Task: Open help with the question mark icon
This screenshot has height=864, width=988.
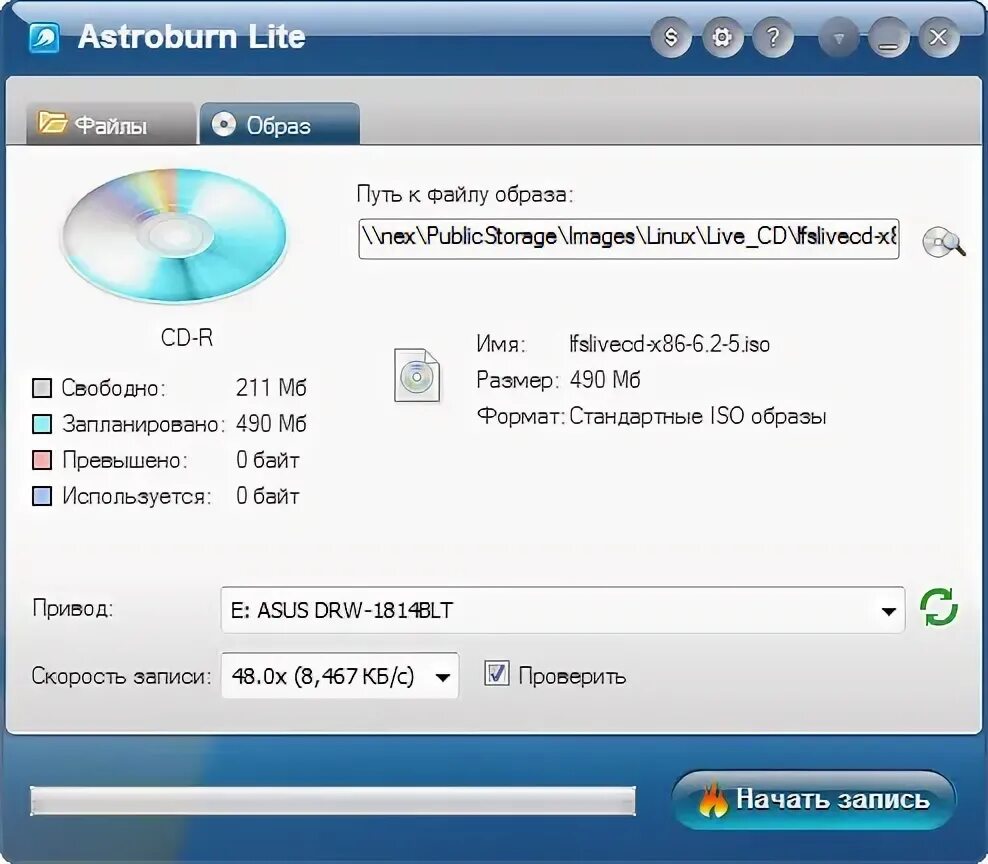Action: point(773,38)
